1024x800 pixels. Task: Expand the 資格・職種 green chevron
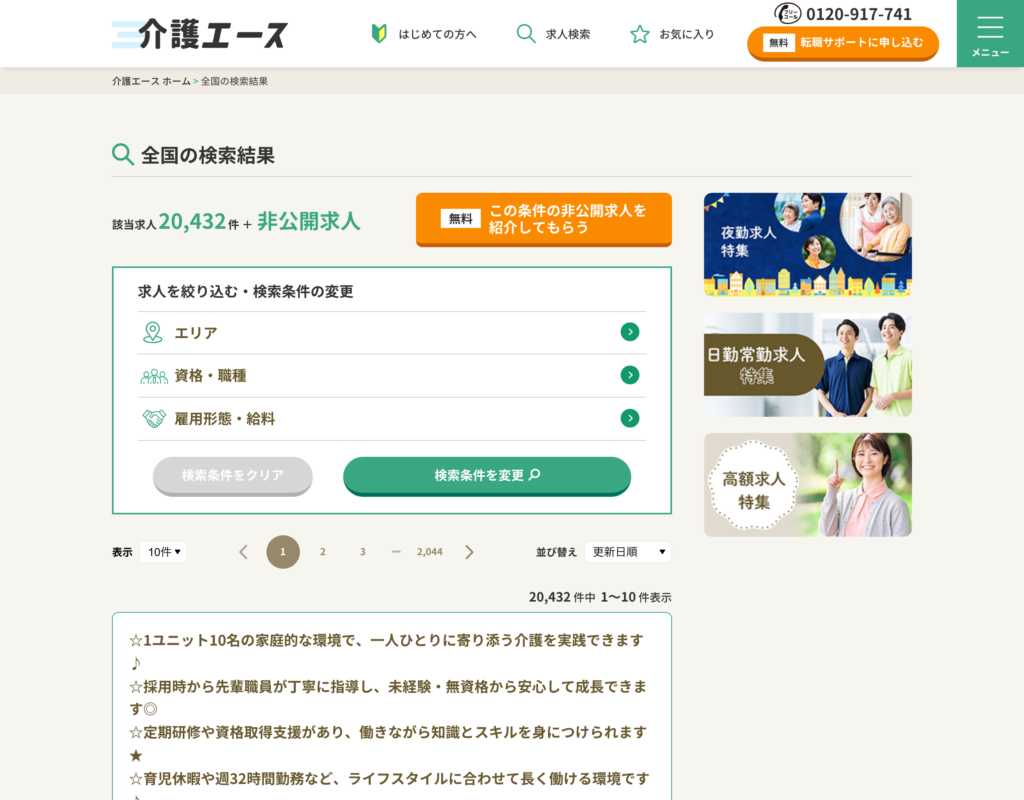tap(630, 375)
